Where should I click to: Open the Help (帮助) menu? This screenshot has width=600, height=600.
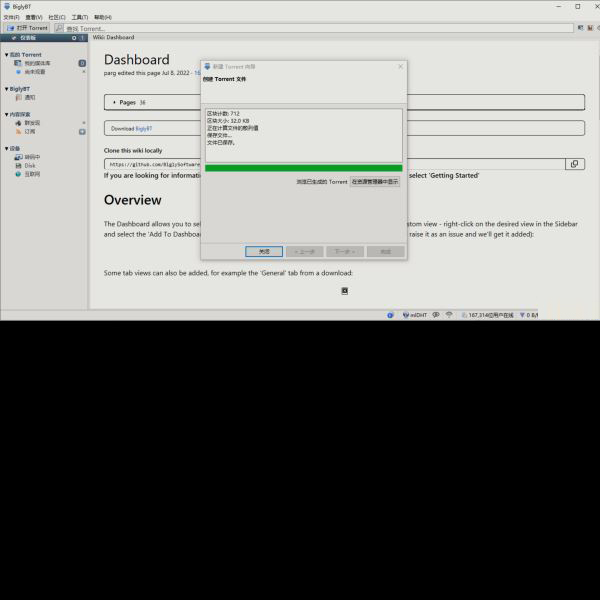coord(103,17)
